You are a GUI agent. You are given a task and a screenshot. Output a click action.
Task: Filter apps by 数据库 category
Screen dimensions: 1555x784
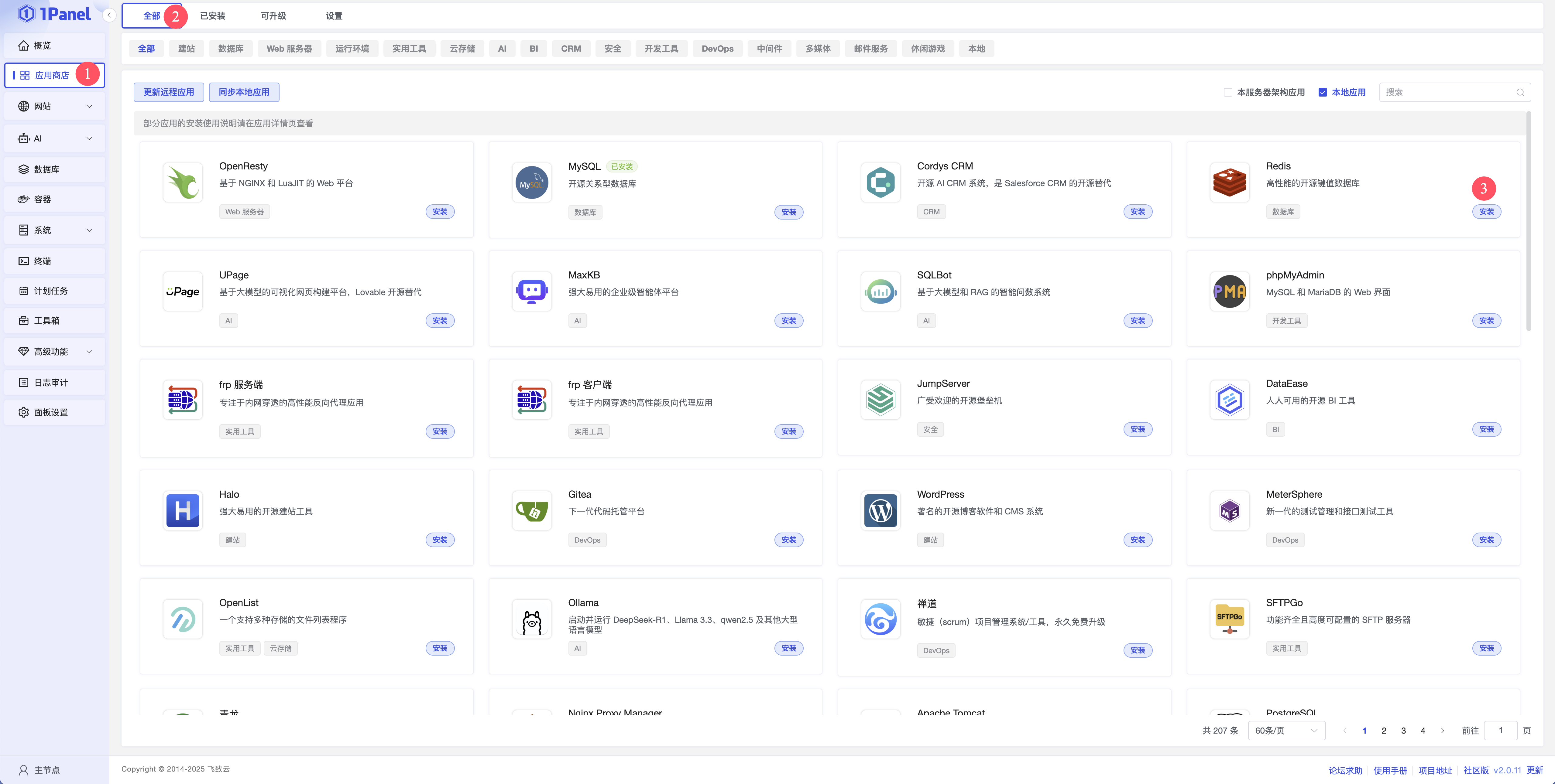(231, 49)
